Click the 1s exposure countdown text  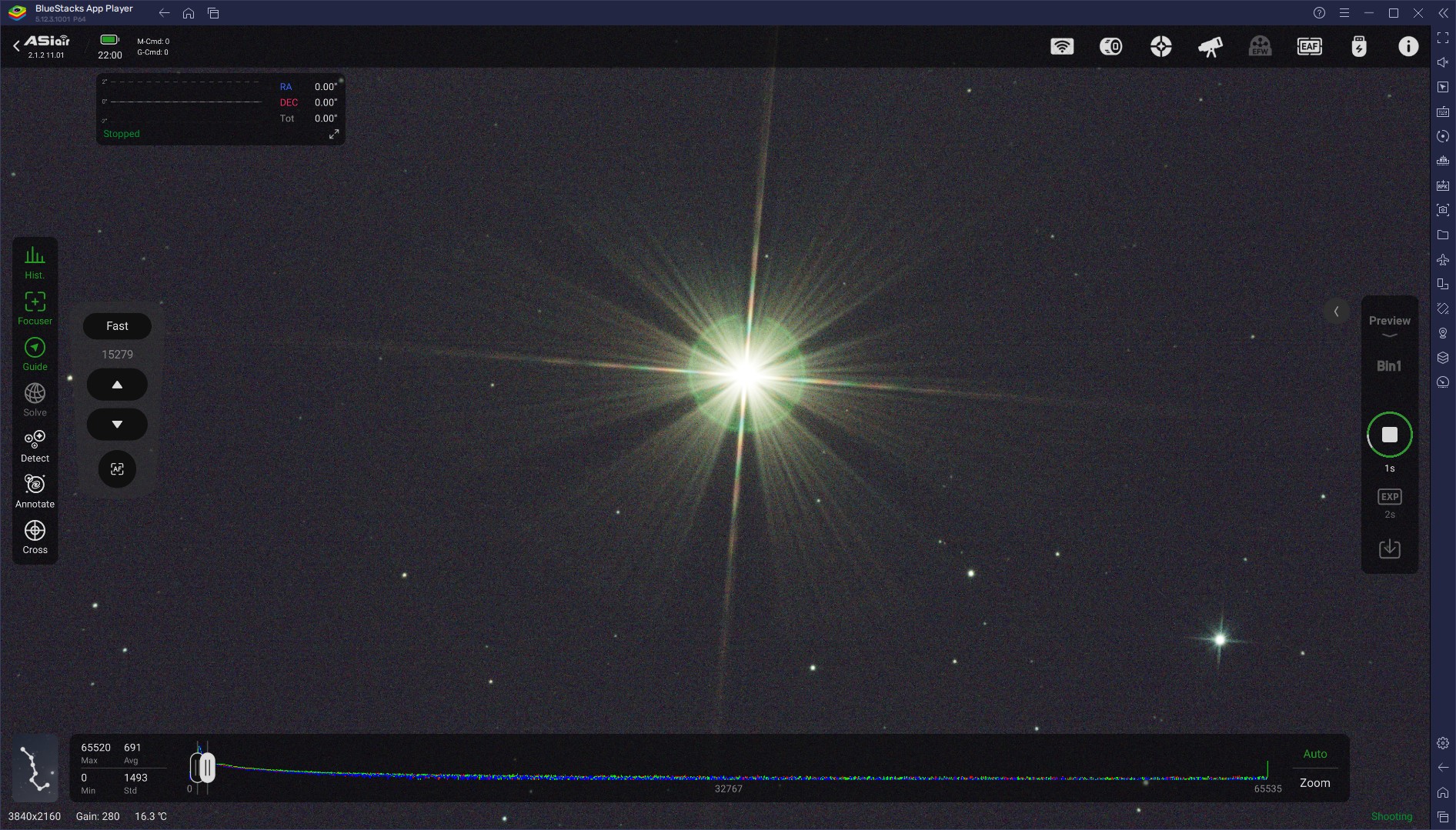(x=1389, y=468)
